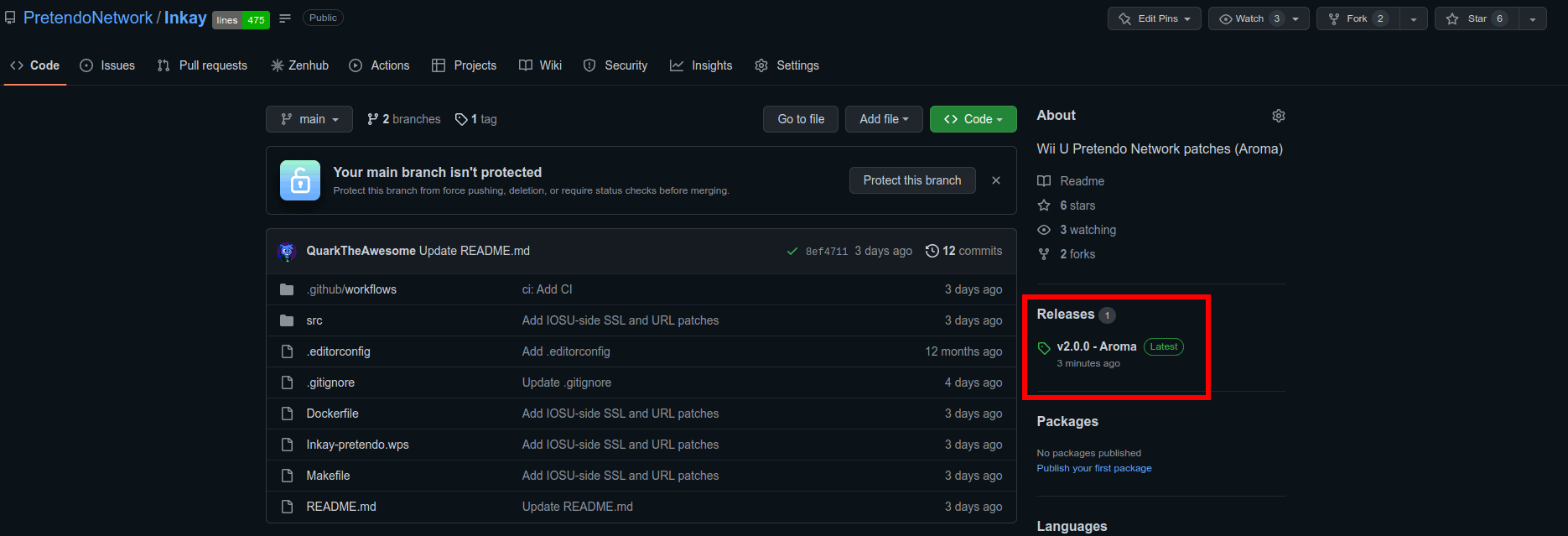Open commit hash 8ef4711
This screenshot has width=1568, height=536.
tap(827, 252)
